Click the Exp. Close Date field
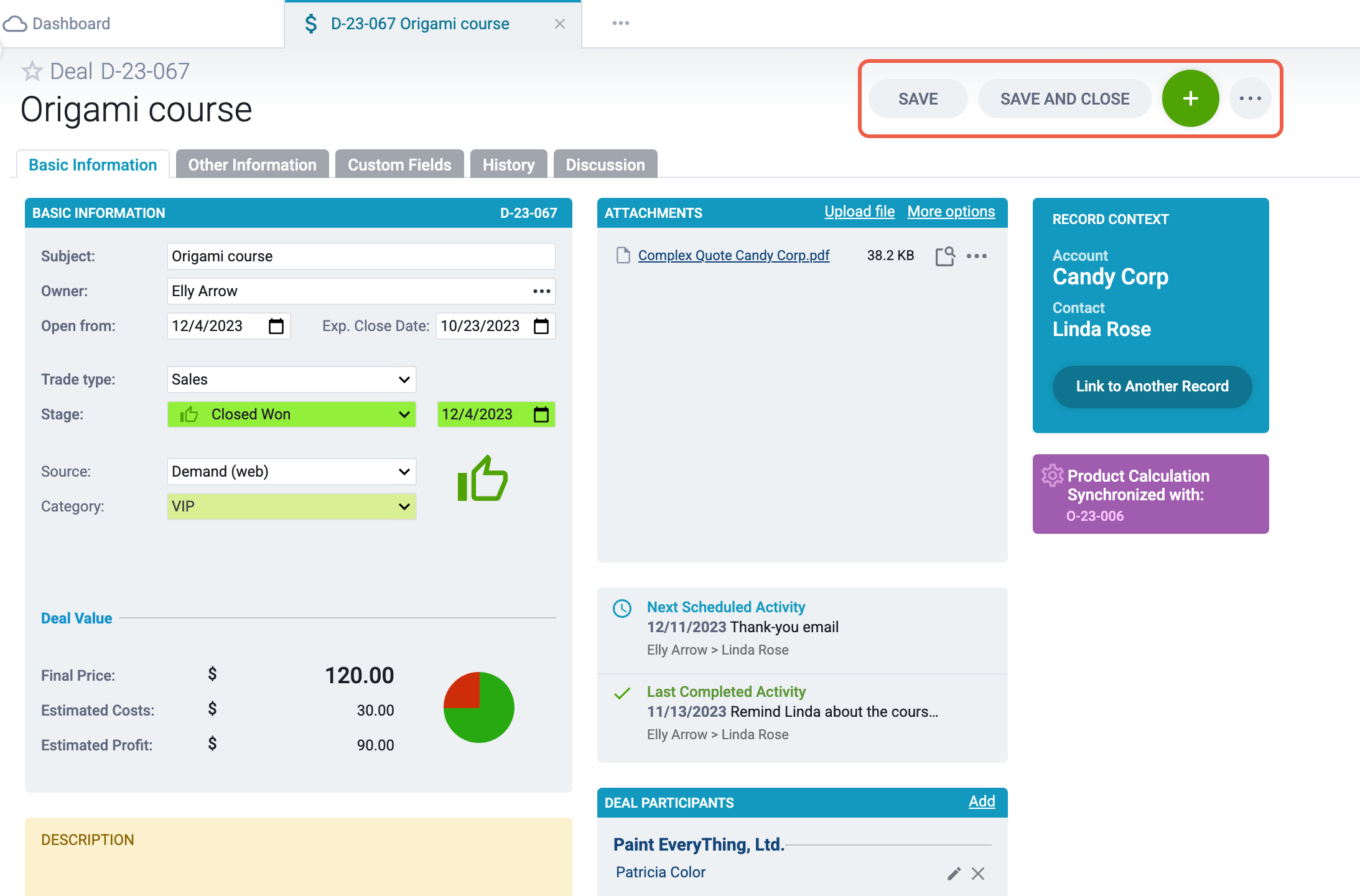1360x896 pixels. (x=495, y=326)
